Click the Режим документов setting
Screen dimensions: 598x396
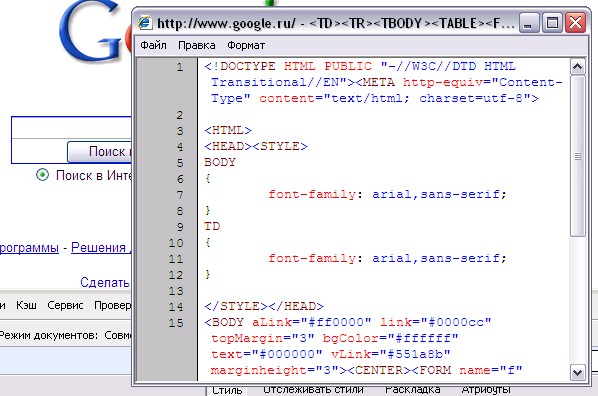point(65,335)
